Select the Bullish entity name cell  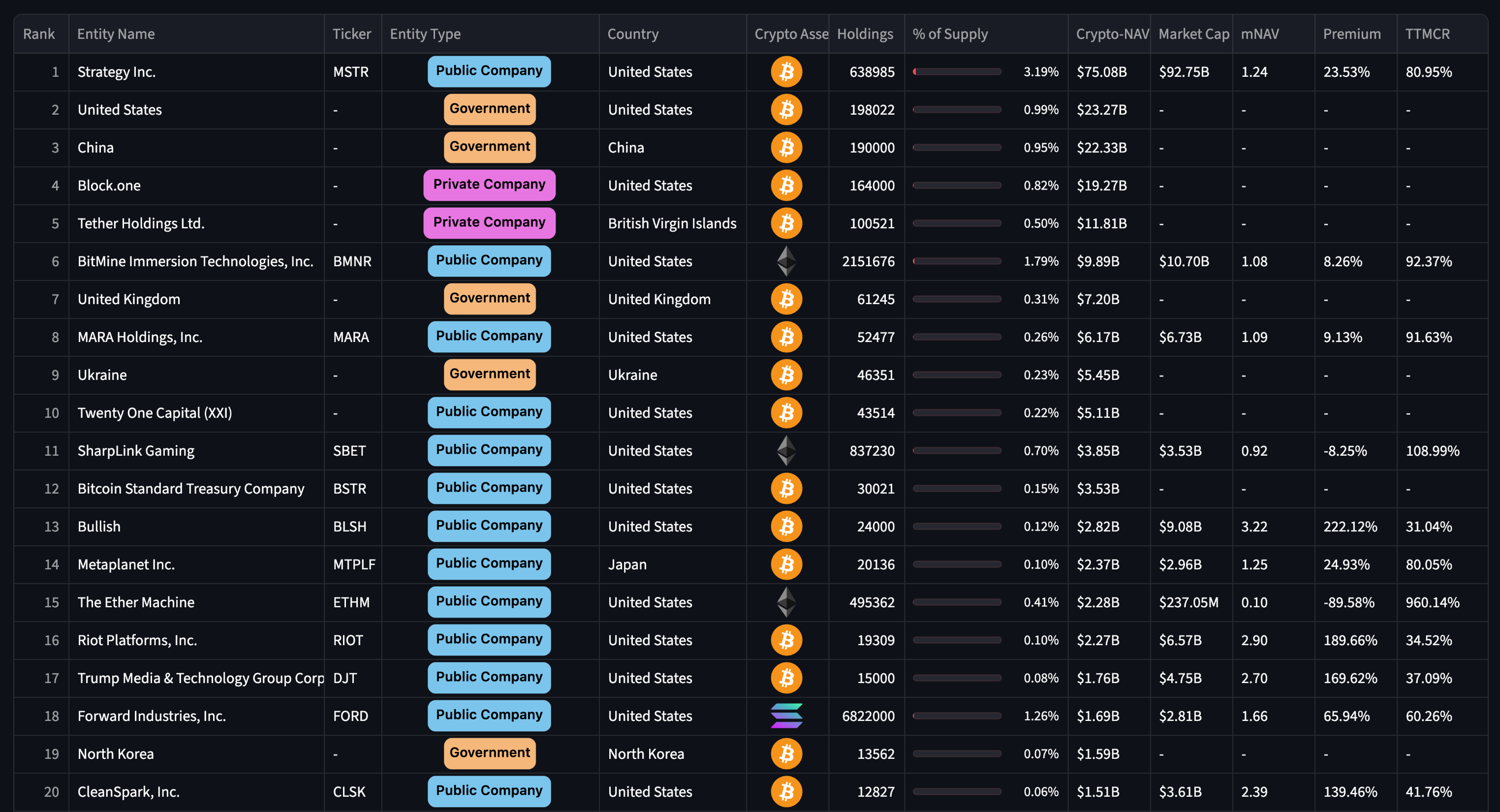pyautogui.click(x=99, y=526)
